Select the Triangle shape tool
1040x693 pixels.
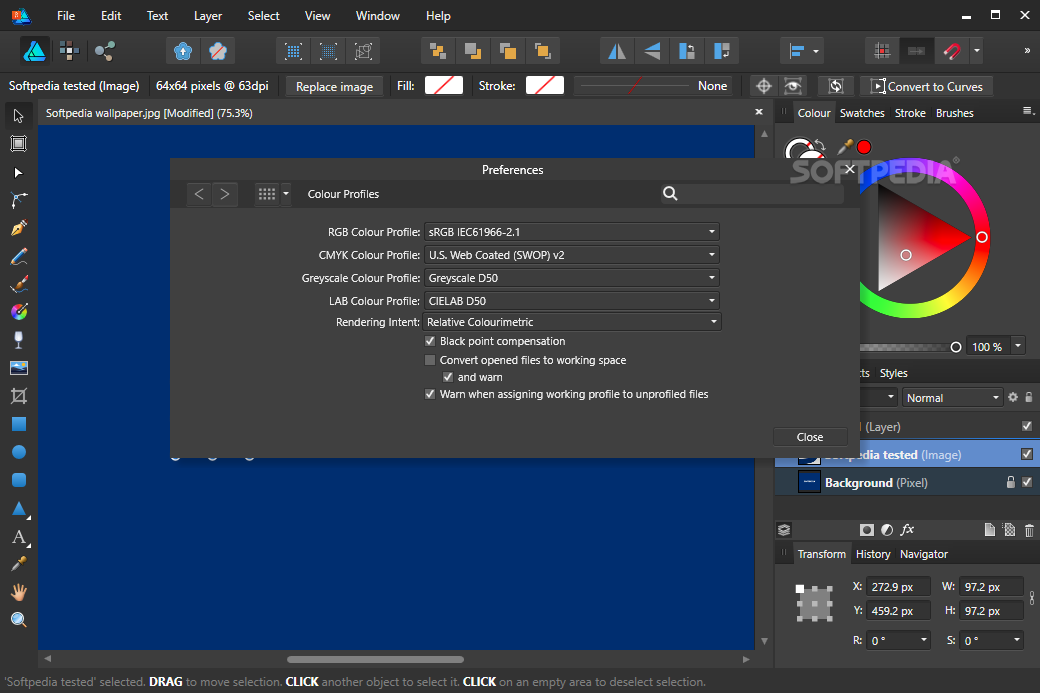(19, 509)
